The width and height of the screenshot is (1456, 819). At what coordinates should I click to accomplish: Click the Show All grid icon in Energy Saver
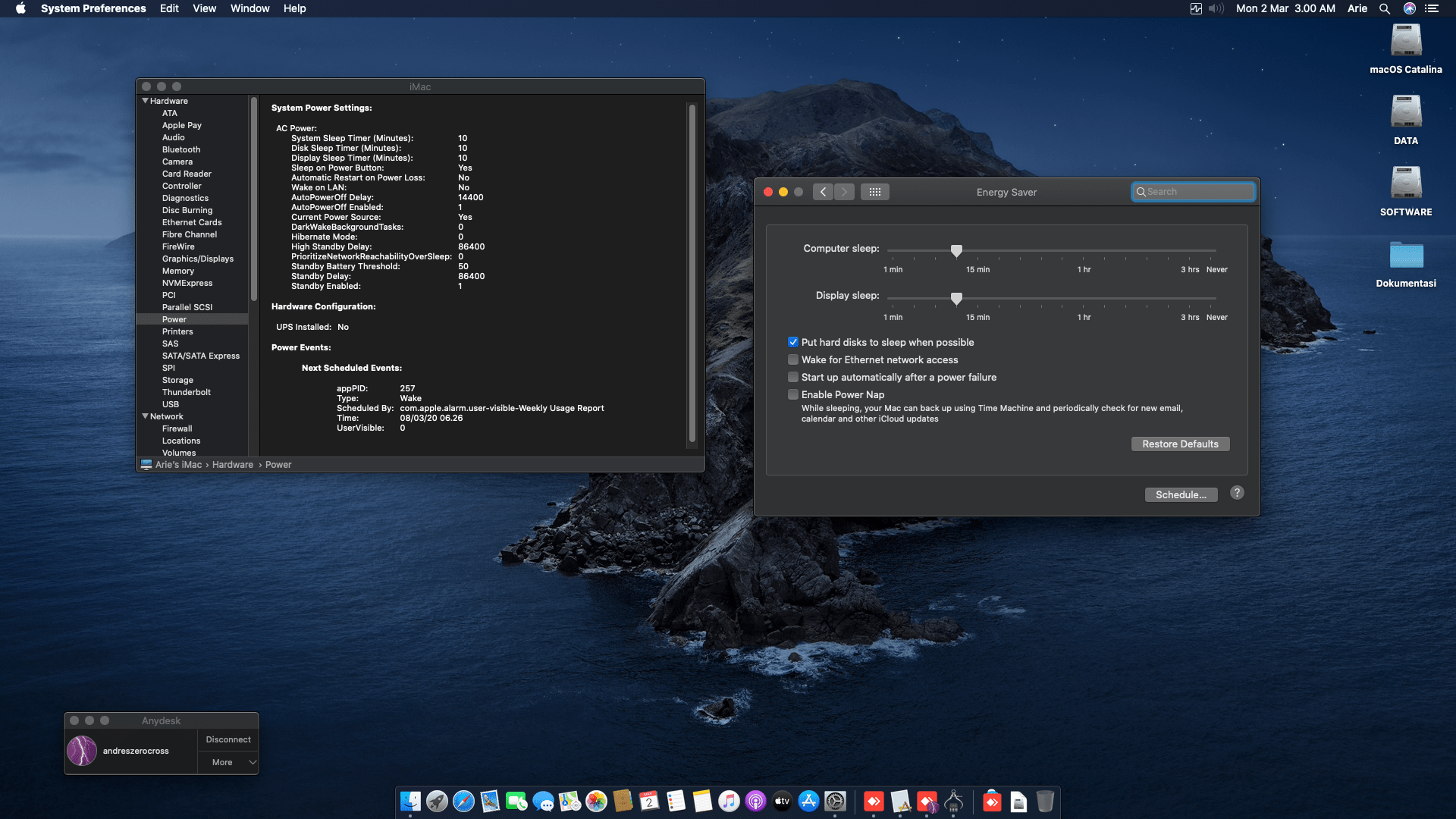[875, 192]
